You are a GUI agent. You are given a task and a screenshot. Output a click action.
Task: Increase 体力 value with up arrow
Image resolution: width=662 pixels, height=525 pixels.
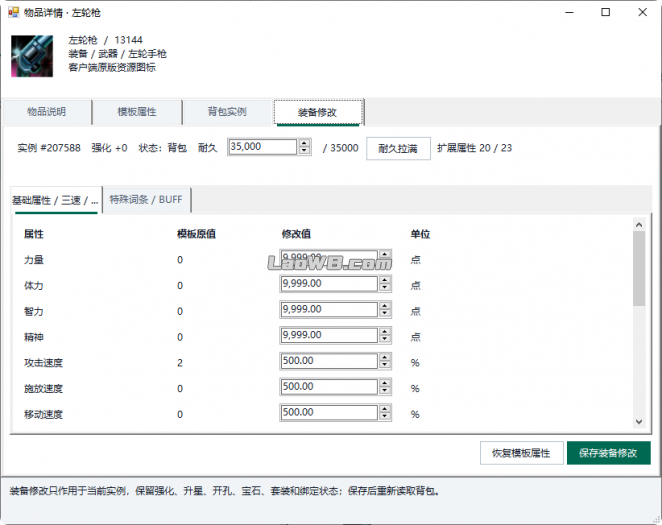pyautogui.click(x=385, y=280)
